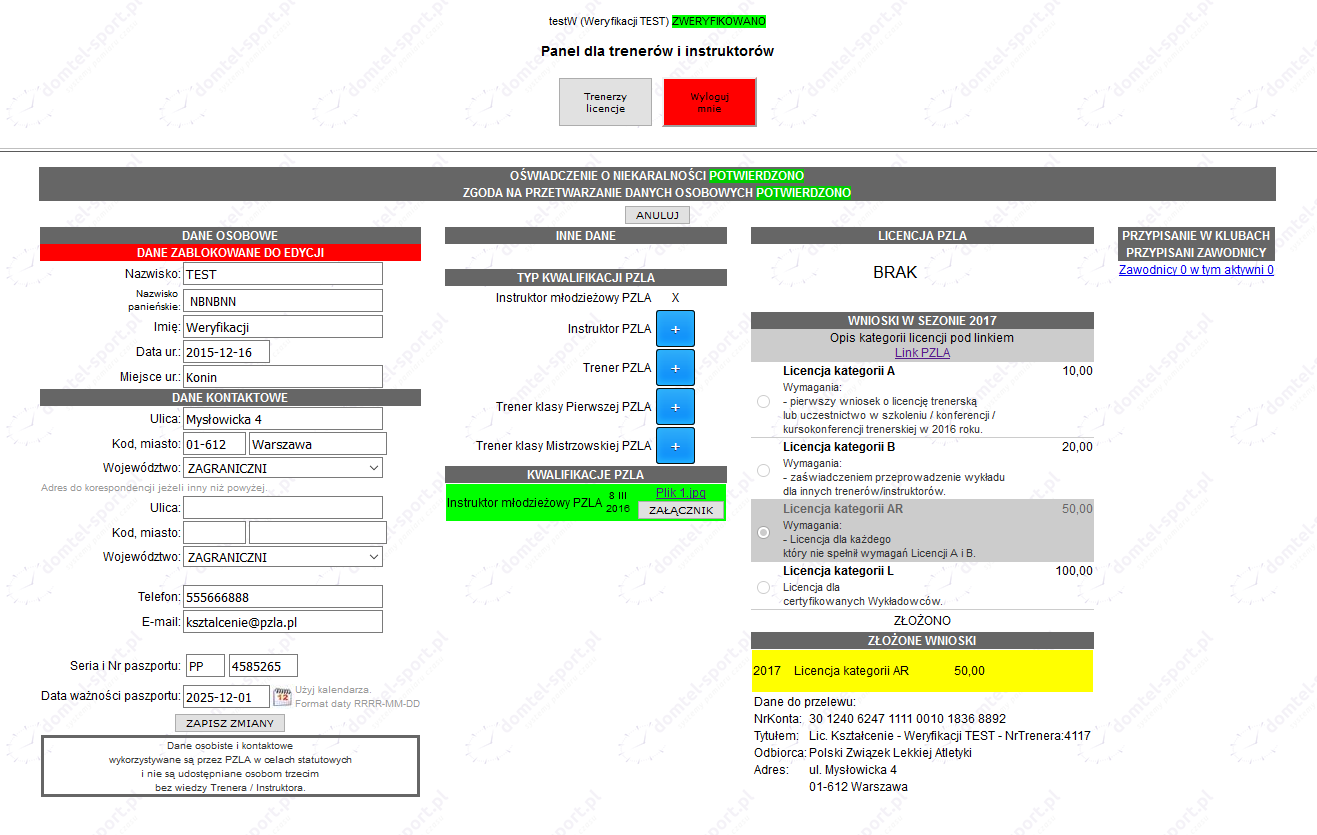Open the correspondence address Województwo dropdown
The height and width of the screenshot is (835, 1317).
[x=283, y=557]
